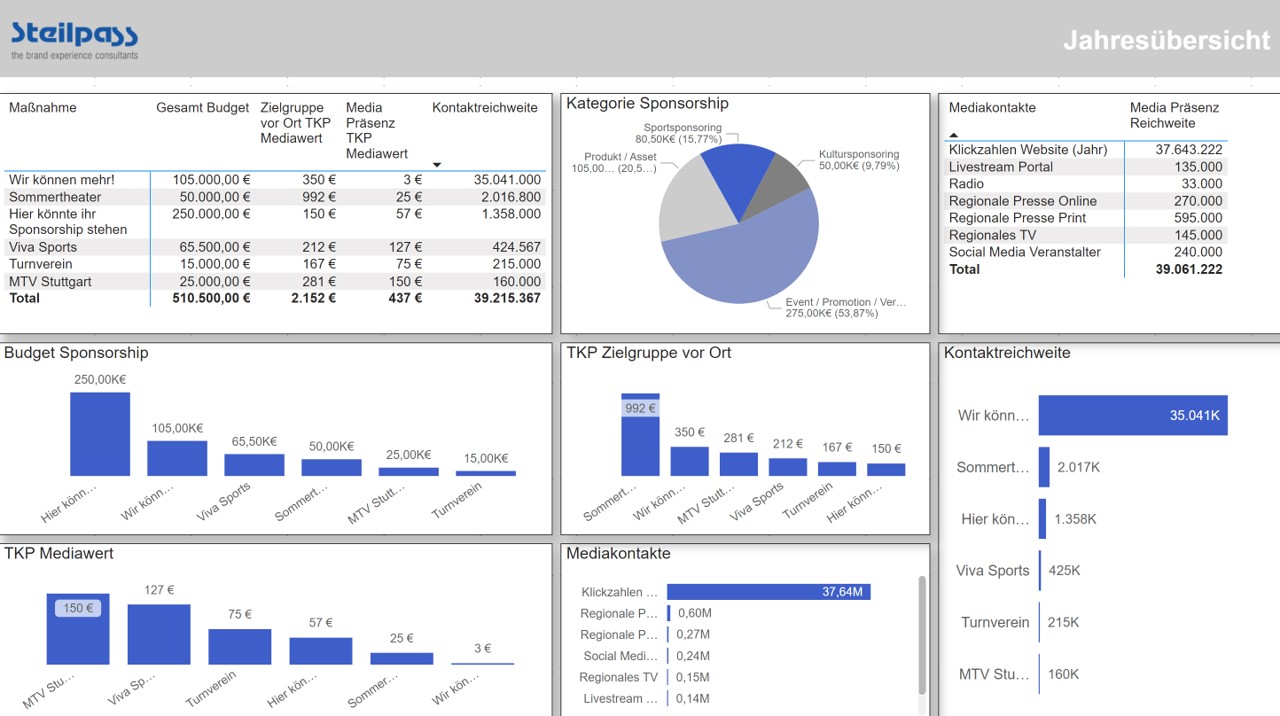Sort table by Gesamt Budget column header
The image size is (1280, 716).
point(202,108)
